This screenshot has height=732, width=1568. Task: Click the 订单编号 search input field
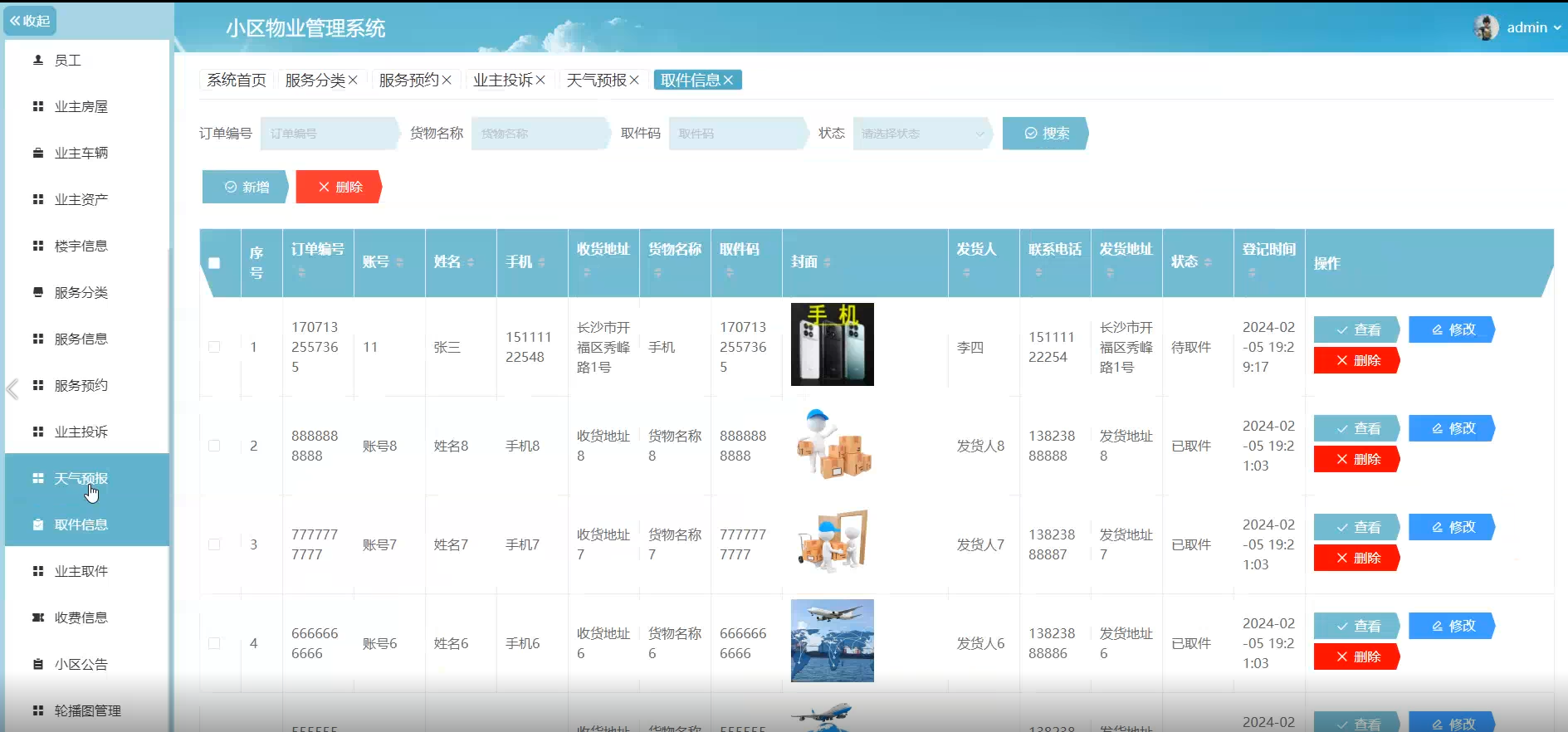click(x=330, y=134)
